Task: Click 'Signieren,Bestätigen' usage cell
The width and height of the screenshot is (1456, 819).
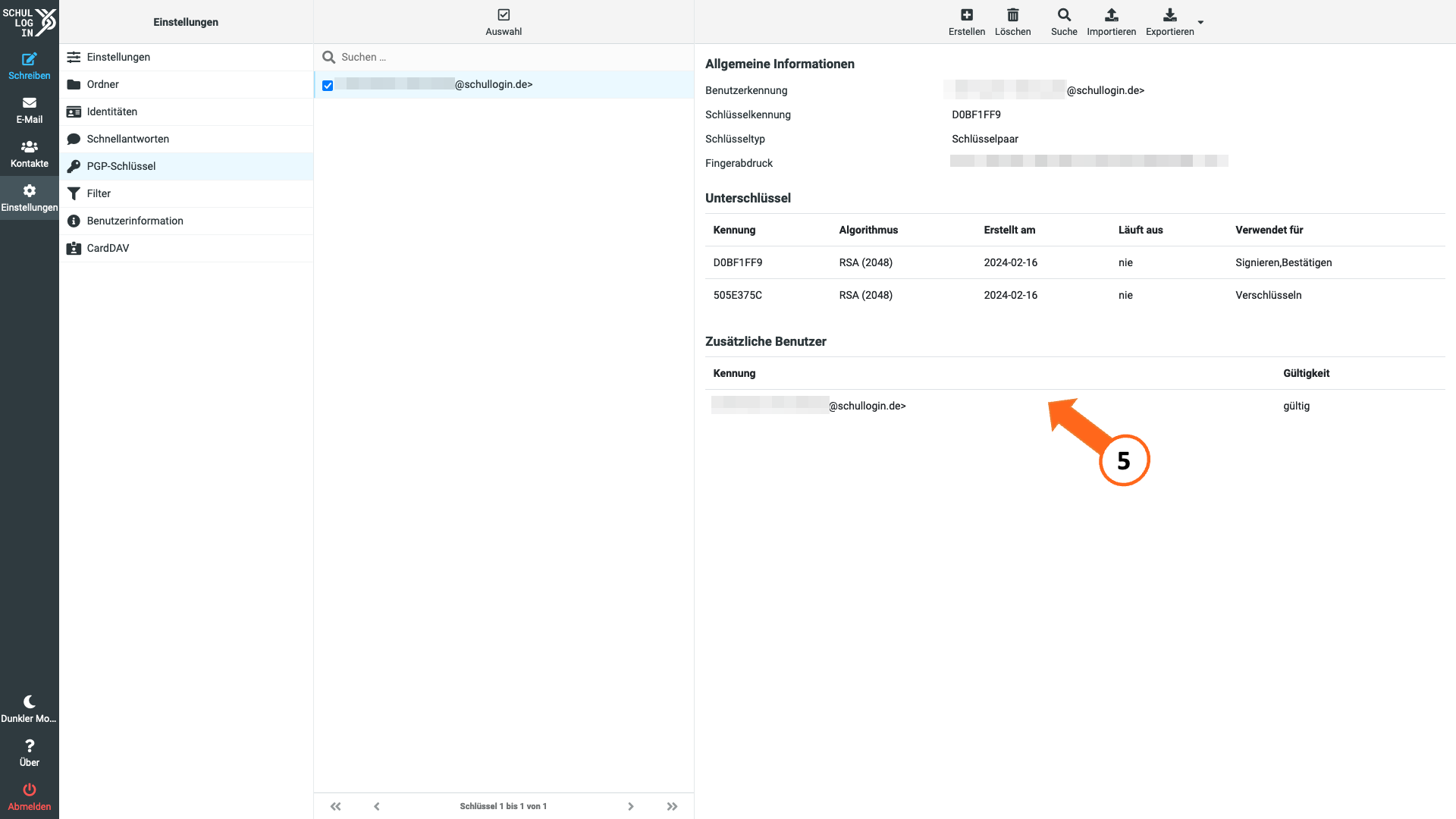Action: pos(1283,262)
